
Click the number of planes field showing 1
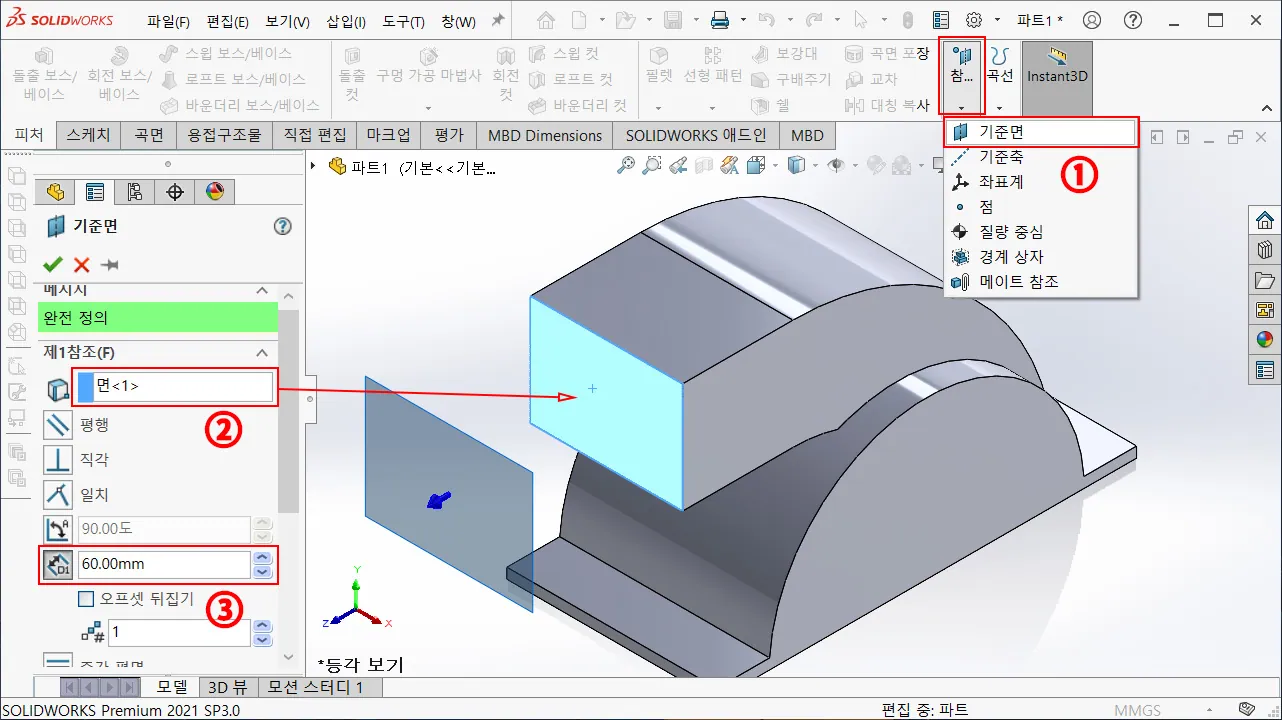coord(178,632)
